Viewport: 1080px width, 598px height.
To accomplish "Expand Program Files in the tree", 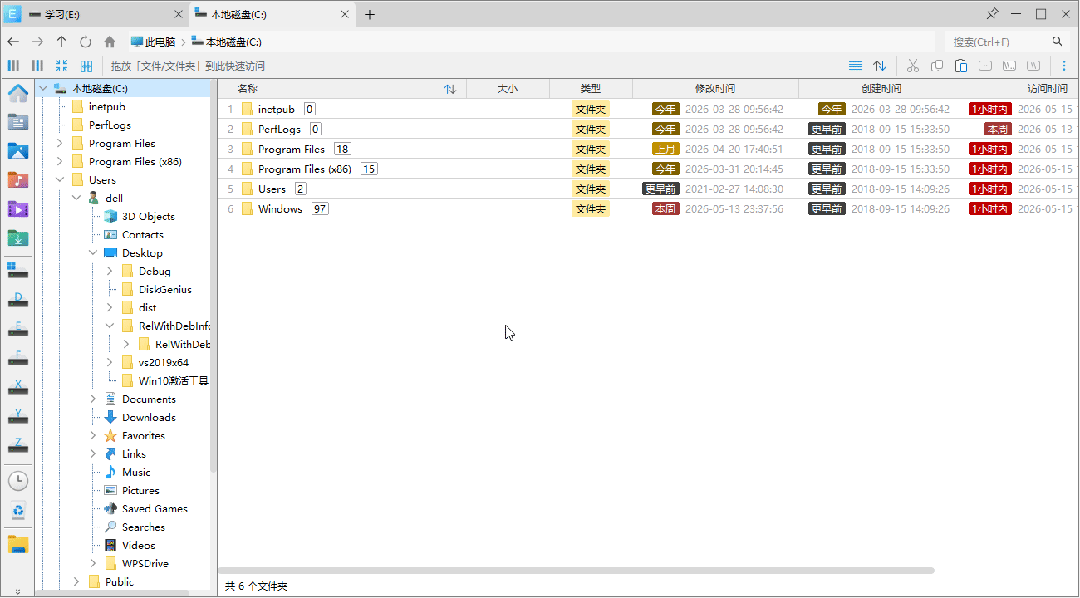I will [x=60, y=143].
